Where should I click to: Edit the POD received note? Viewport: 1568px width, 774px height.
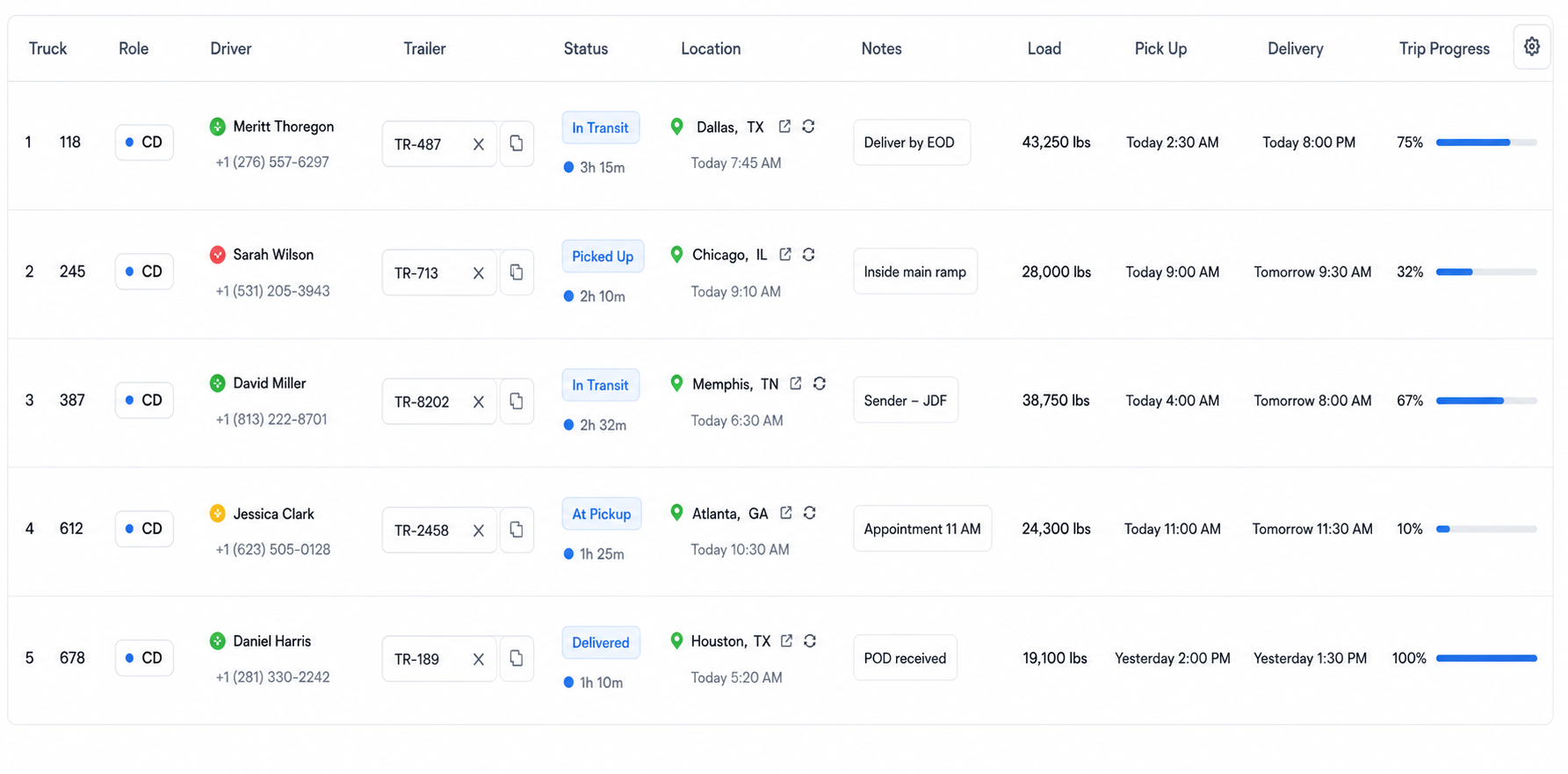pos(905,658)
